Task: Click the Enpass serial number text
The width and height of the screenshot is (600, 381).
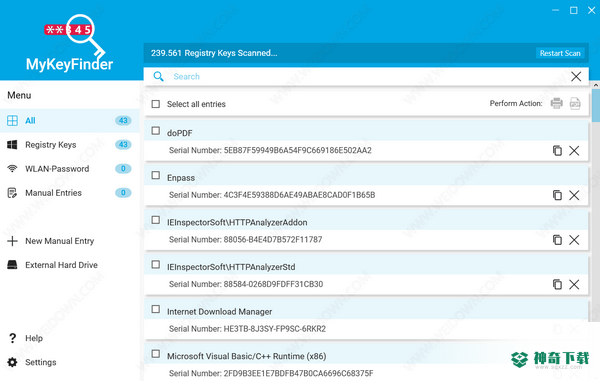Action: (272, 195)
